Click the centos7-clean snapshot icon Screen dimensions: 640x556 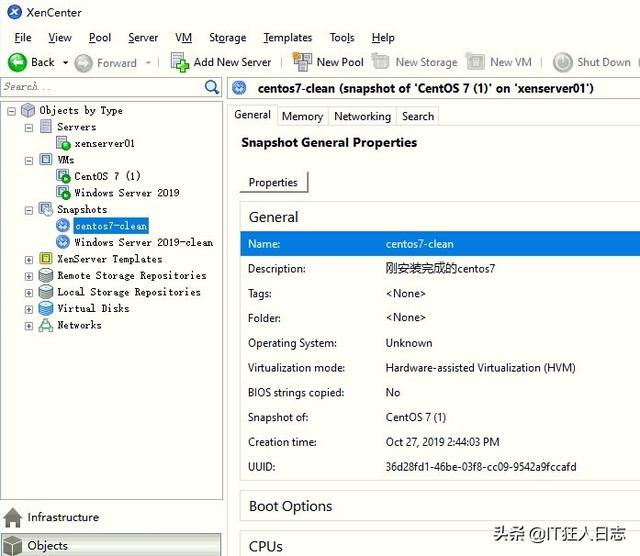[x=63, y=225]
